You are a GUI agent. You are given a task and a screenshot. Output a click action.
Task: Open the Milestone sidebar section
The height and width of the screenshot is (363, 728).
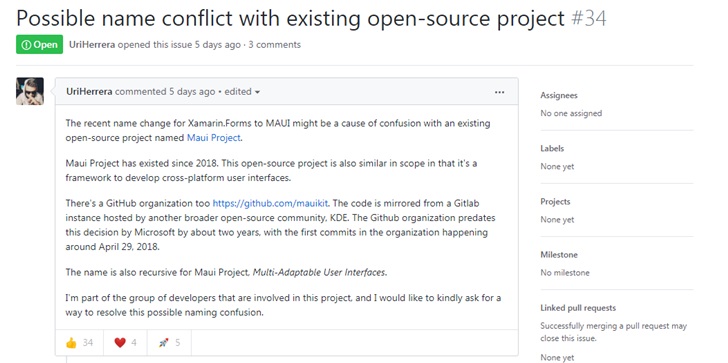pyautogui.click(x=559, y=255)
